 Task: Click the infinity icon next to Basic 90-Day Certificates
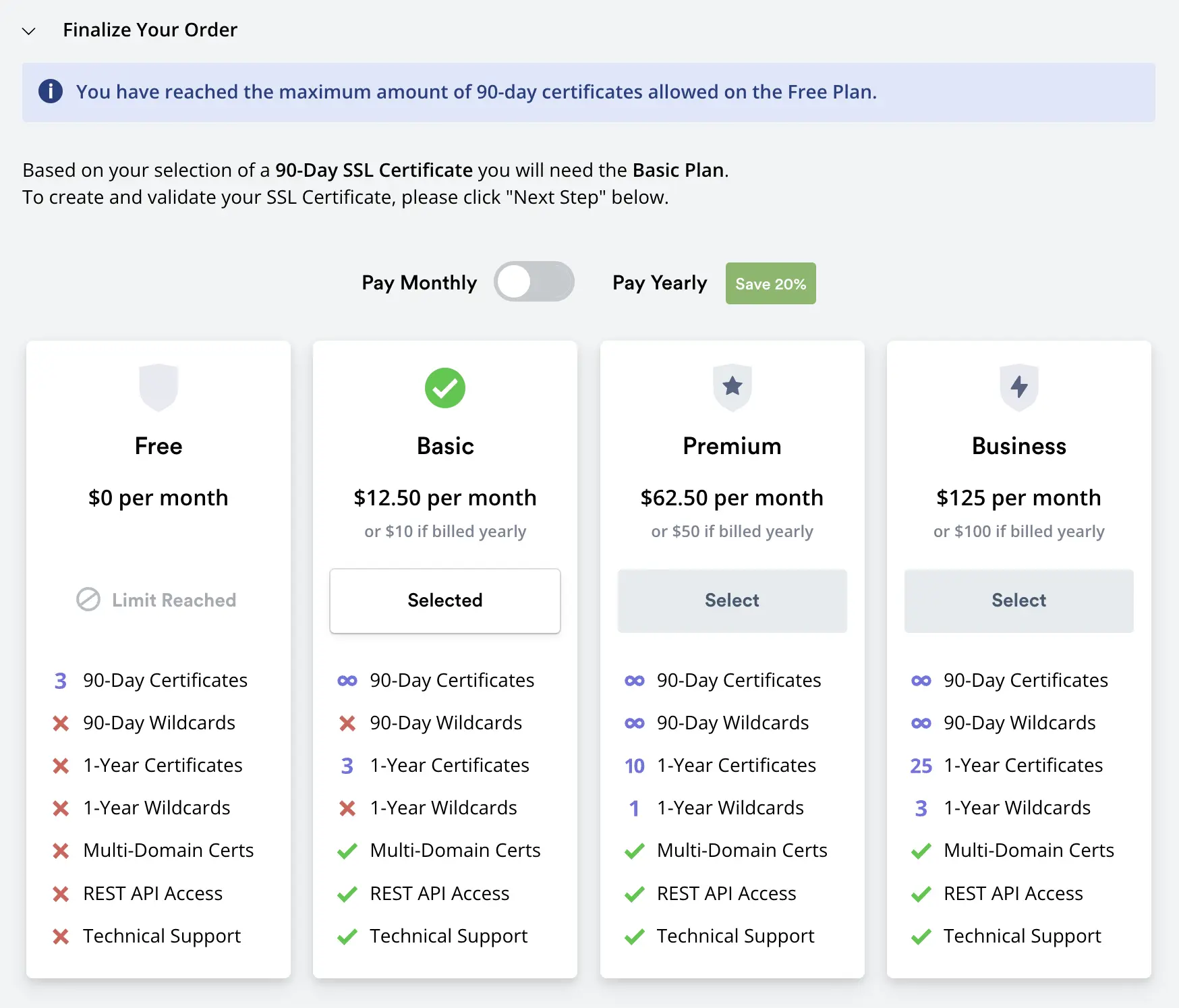point(347,680)
